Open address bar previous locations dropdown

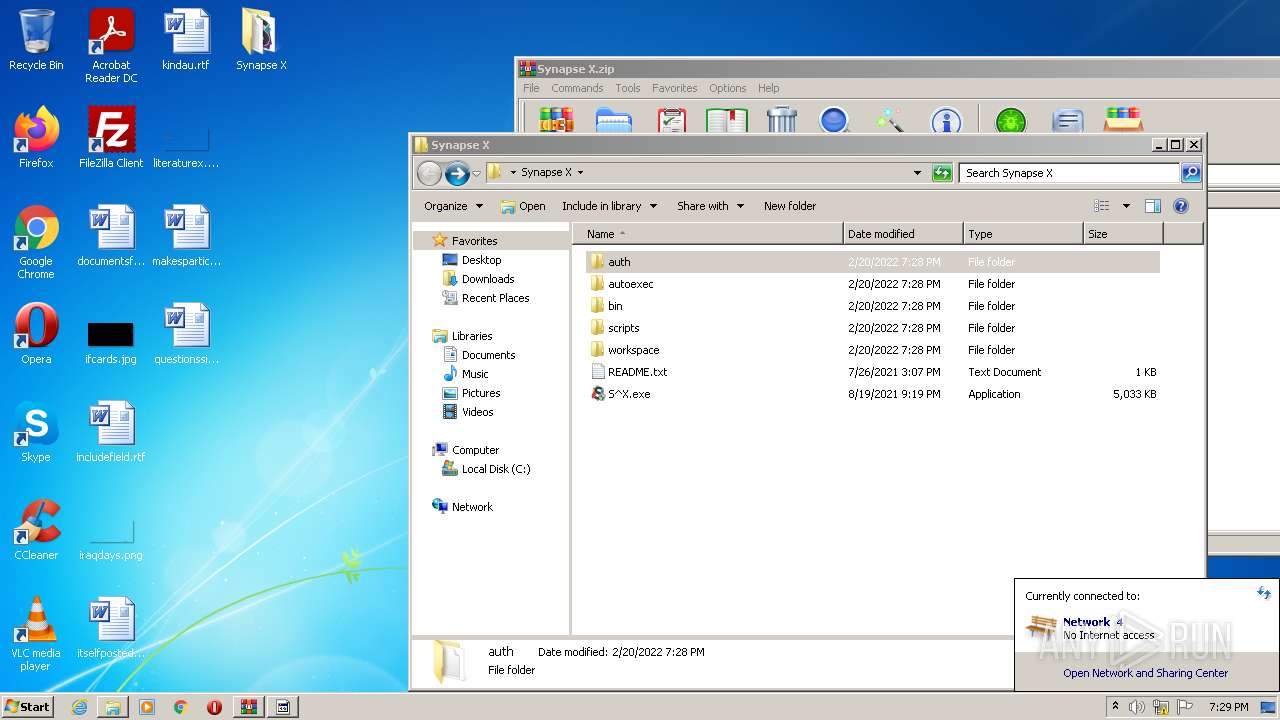pos(917,173)
